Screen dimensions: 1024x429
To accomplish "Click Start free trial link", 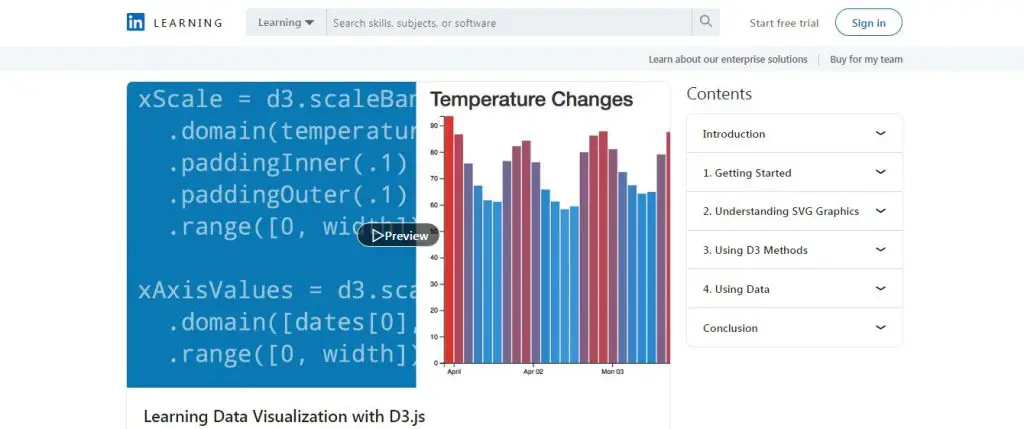I will pyautogui.click(x=784, y=23).
